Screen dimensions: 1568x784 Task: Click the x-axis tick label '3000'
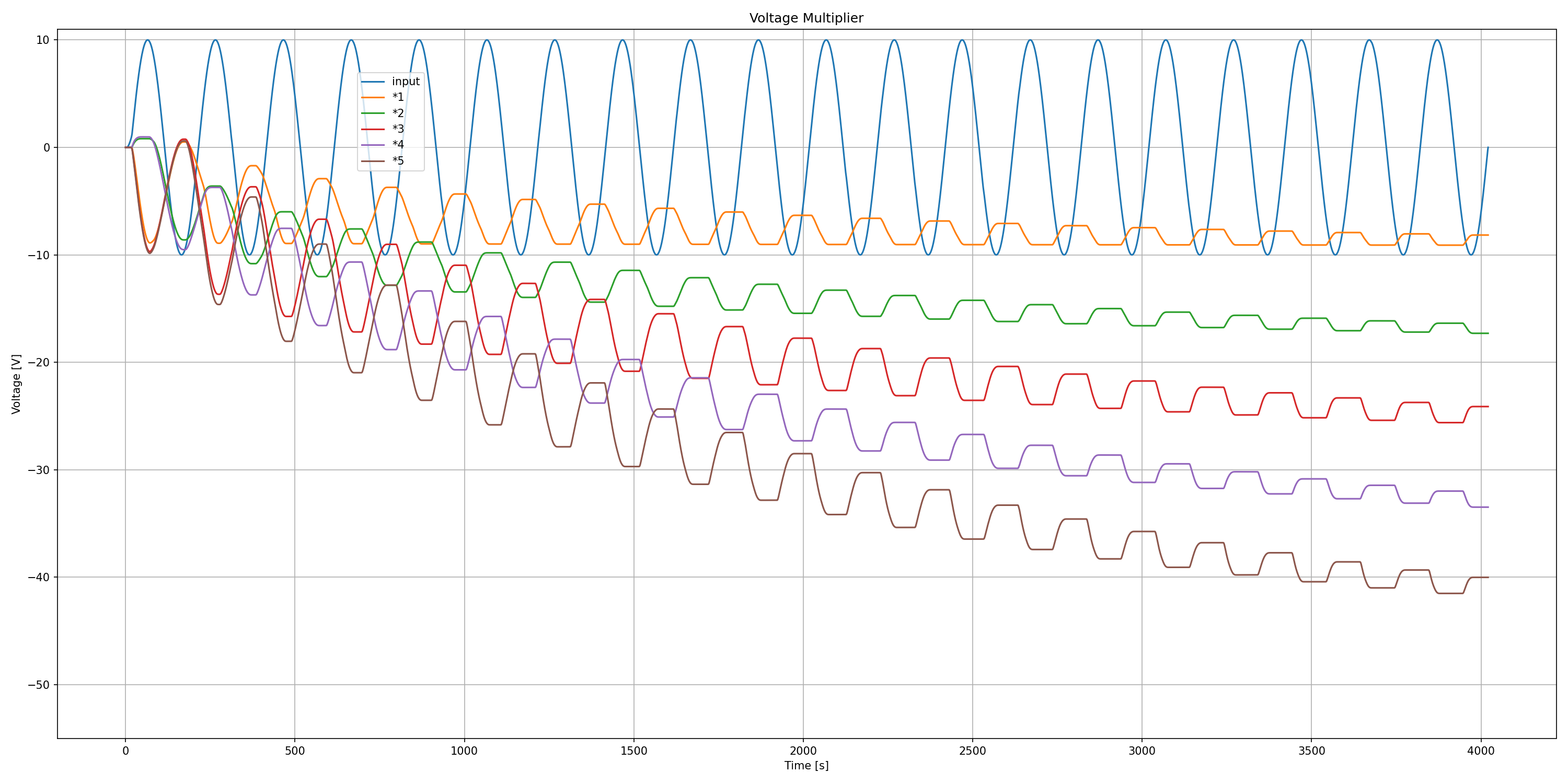1142,751
